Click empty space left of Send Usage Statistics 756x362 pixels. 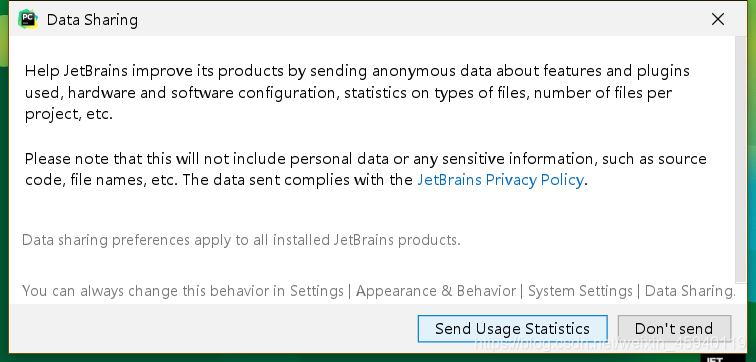coord(212,329)
